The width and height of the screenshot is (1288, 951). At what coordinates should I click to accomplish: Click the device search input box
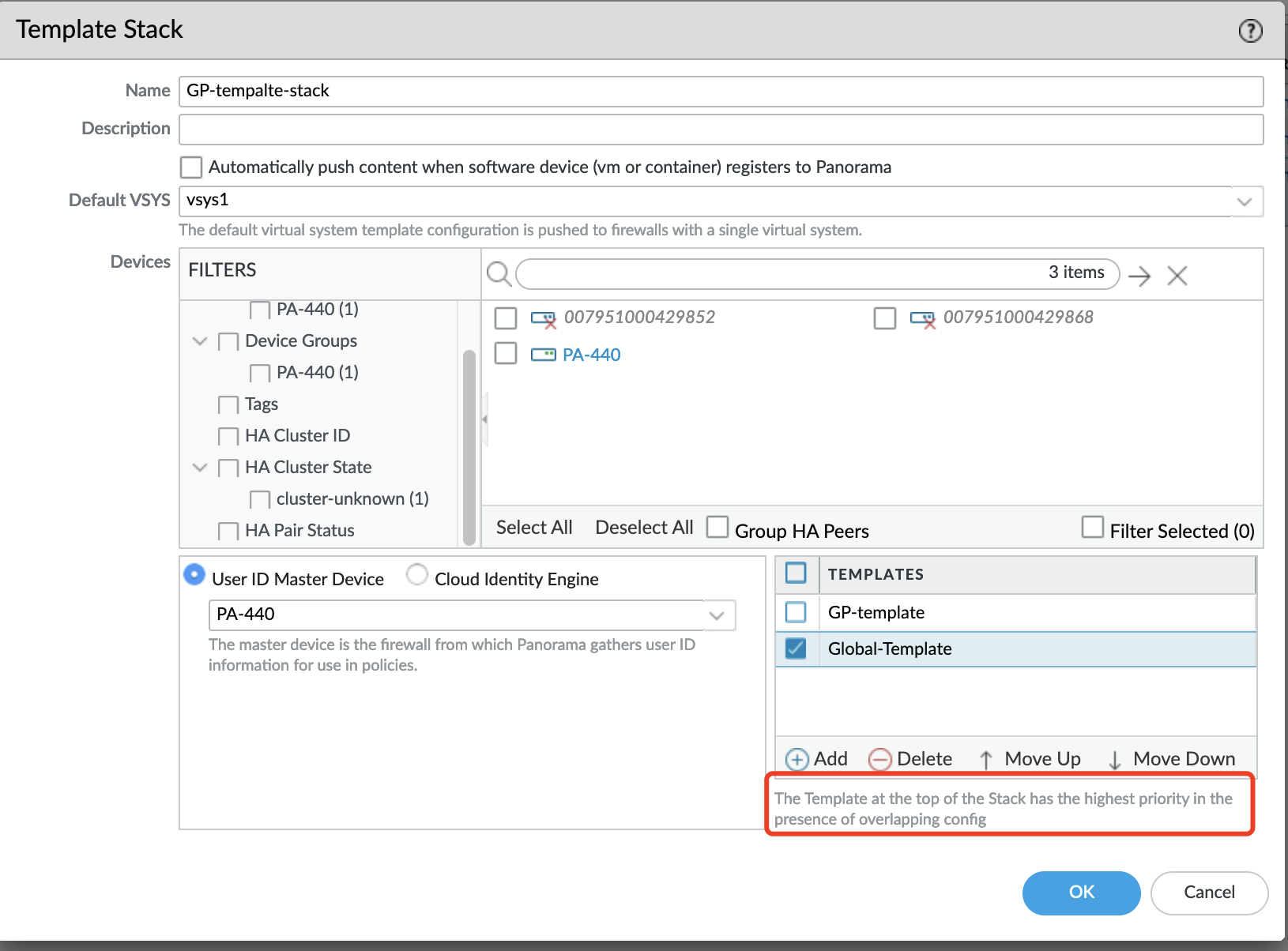(x=817, y=273)
